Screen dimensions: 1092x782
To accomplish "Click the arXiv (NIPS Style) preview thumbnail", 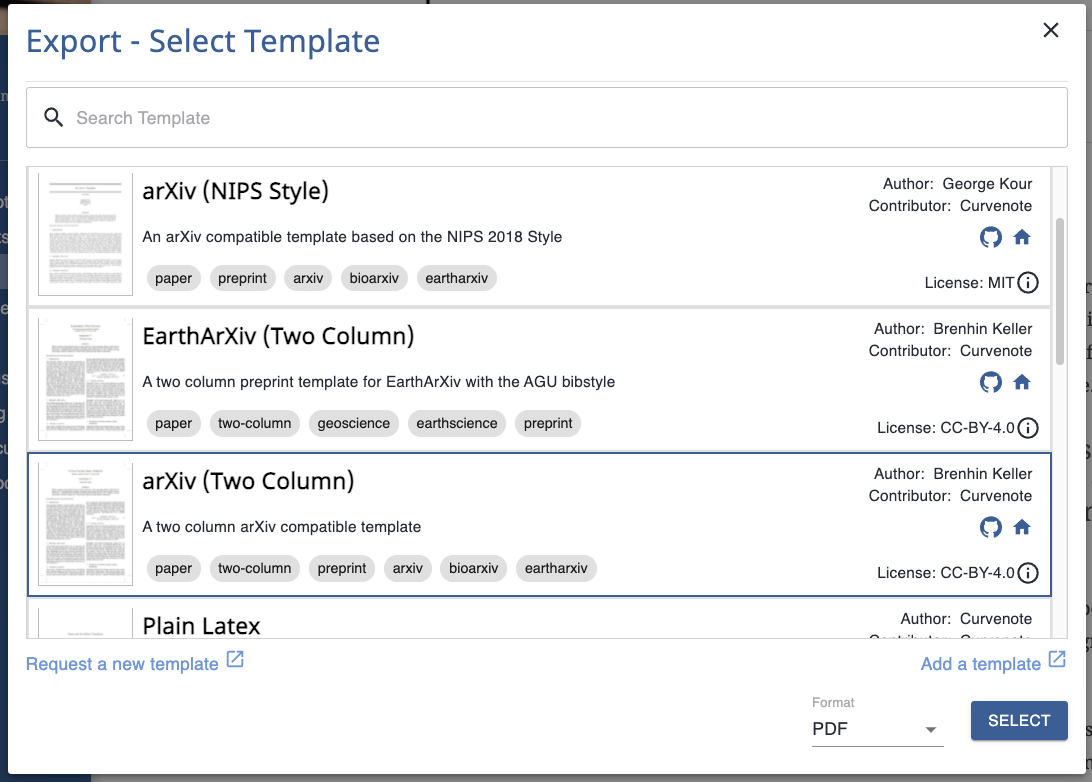I will (x=85, y=234).
